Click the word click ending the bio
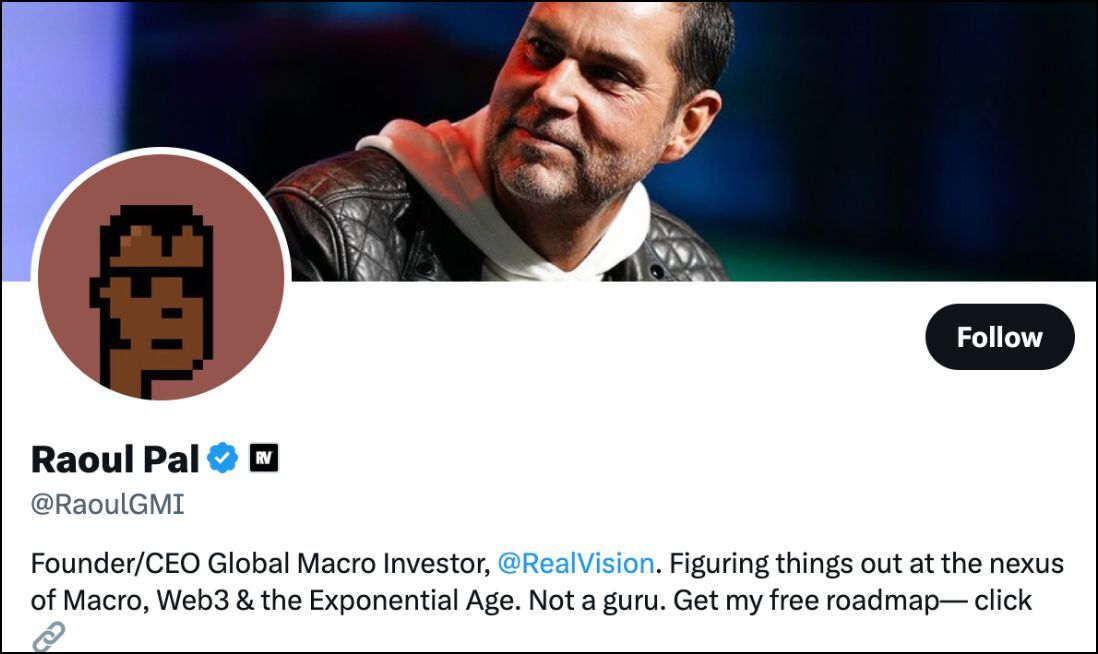Screen dimensions: 1098x654 click(1003, 602)
